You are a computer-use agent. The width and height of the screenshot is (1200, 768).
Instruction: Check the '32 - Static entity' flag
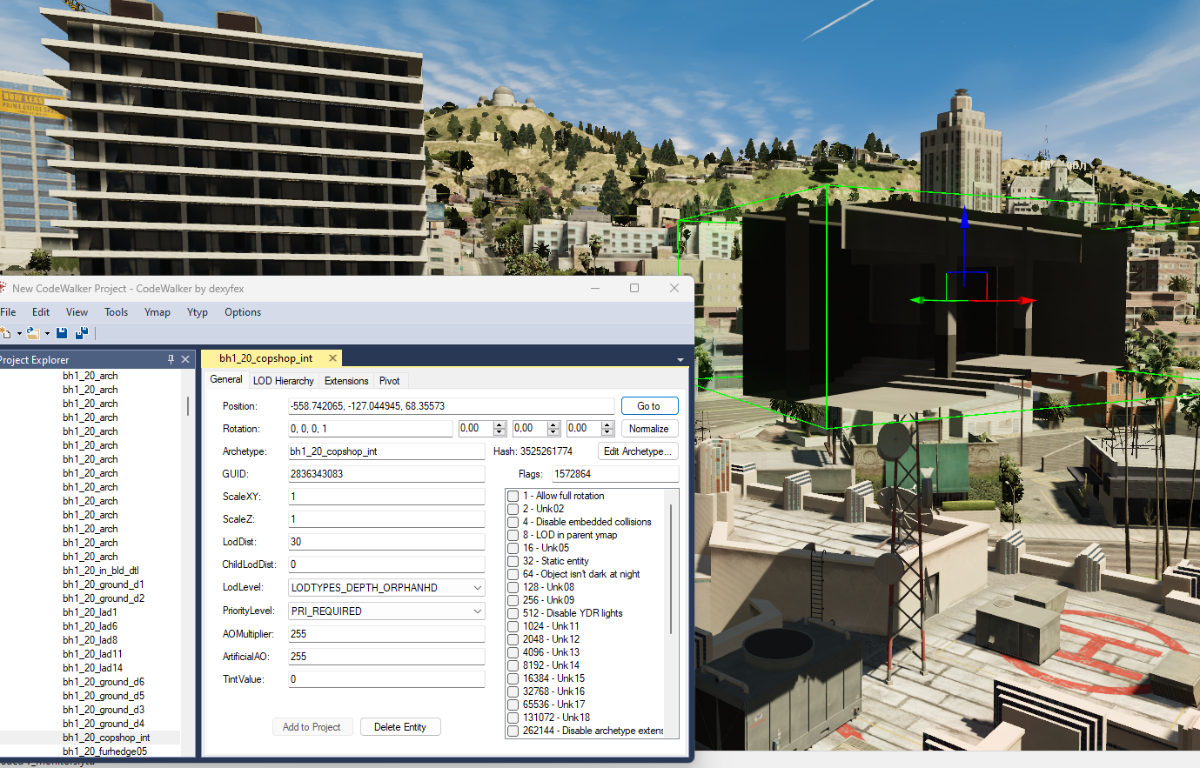point(513,561)
